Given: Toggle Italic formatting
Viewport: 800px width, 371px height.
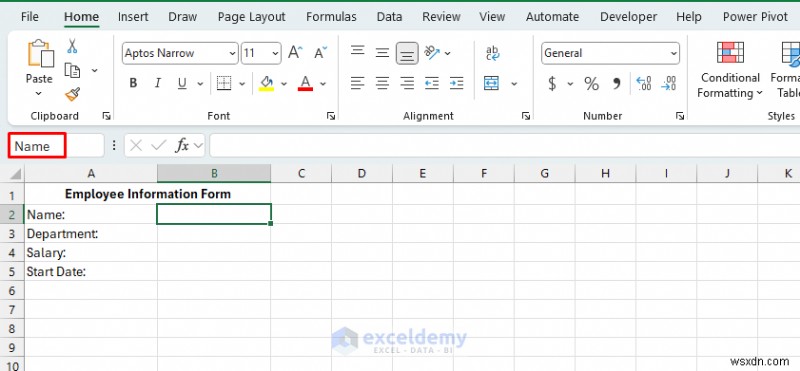Looking at the screenshot, I should tap(158, 83).
